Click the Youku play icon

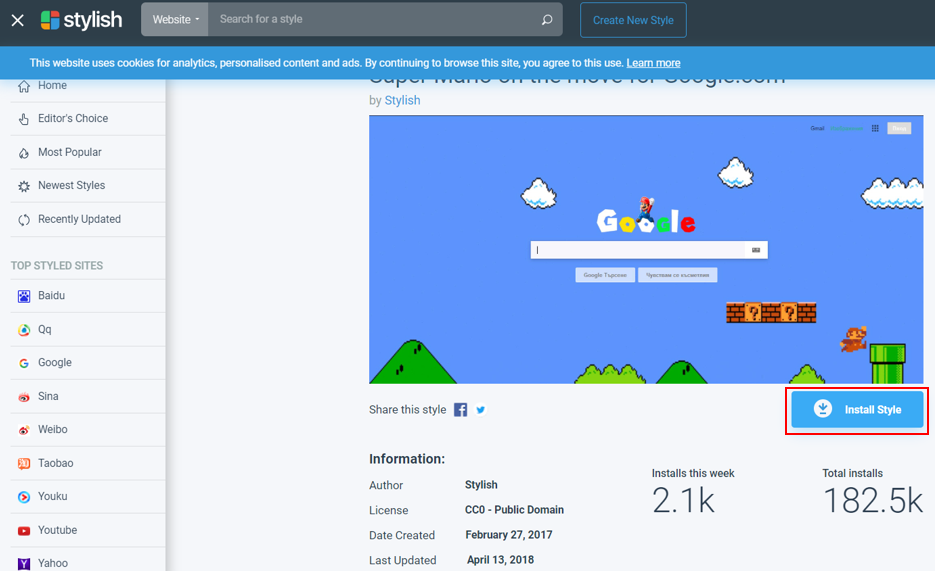click(24, 497)
